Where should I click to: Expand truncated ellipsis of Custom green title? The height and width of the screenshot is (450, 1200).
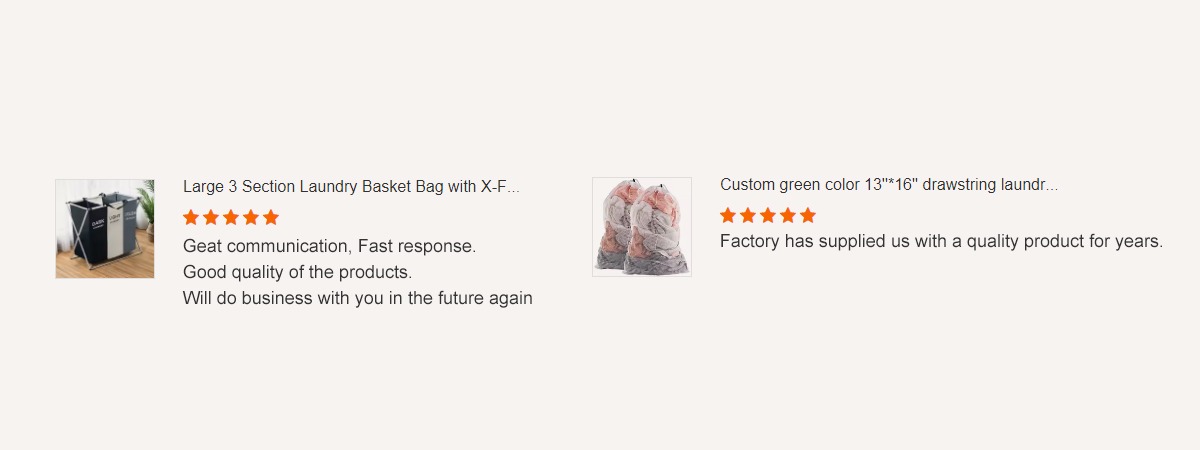pyautogui.click(x=1052, y=188)
